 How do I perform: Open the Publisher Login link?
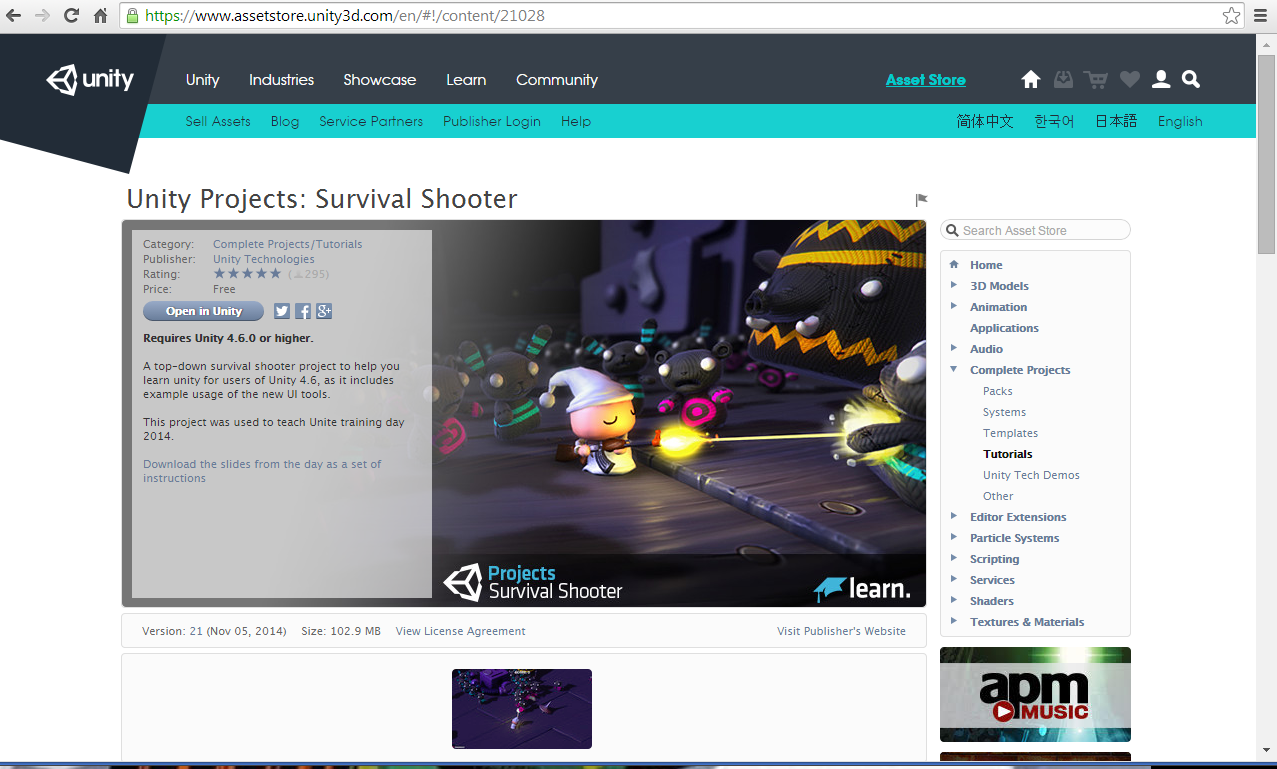[492, 121]
